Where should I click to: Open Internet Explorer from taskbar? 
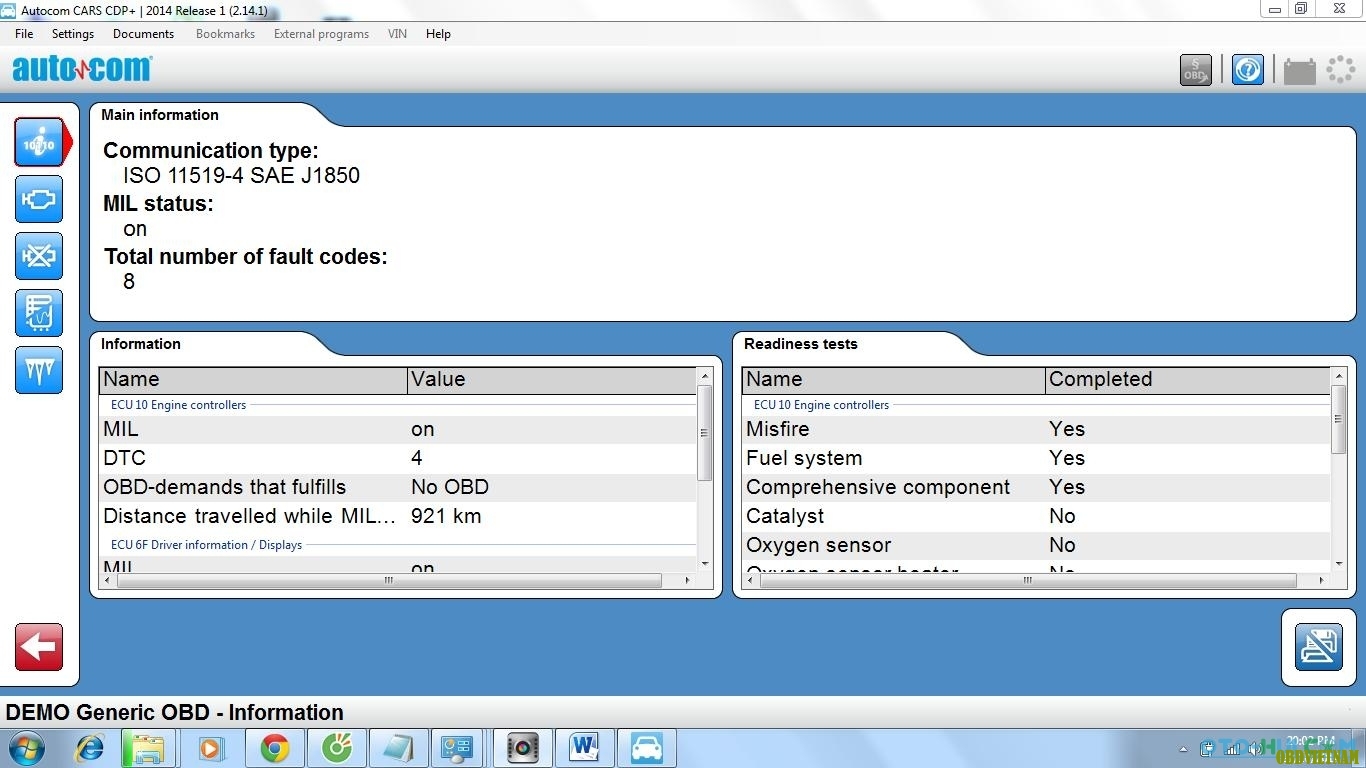(x=90, y=748)
